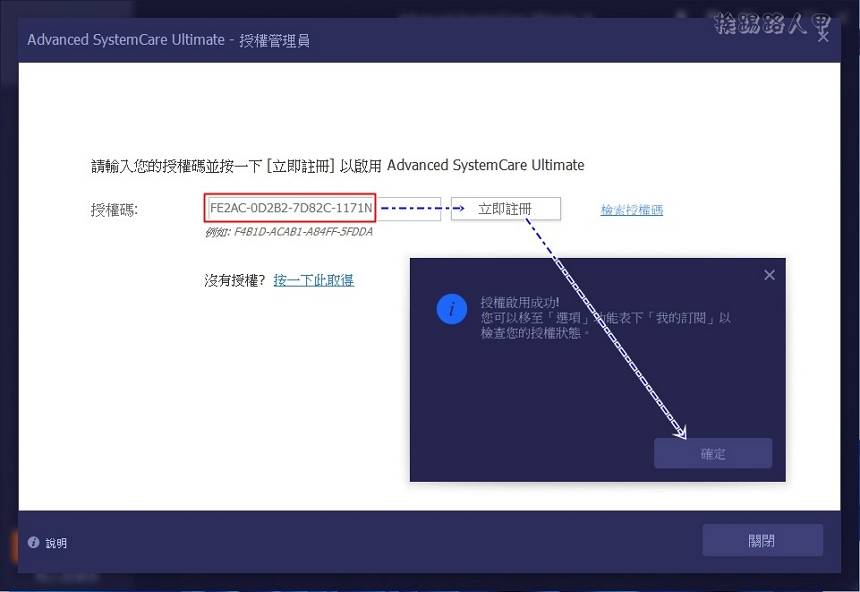The height and width of the screenshot is (592, 860).
Task: Click the 關閉 button at bottom
Action: pos(762,540)
